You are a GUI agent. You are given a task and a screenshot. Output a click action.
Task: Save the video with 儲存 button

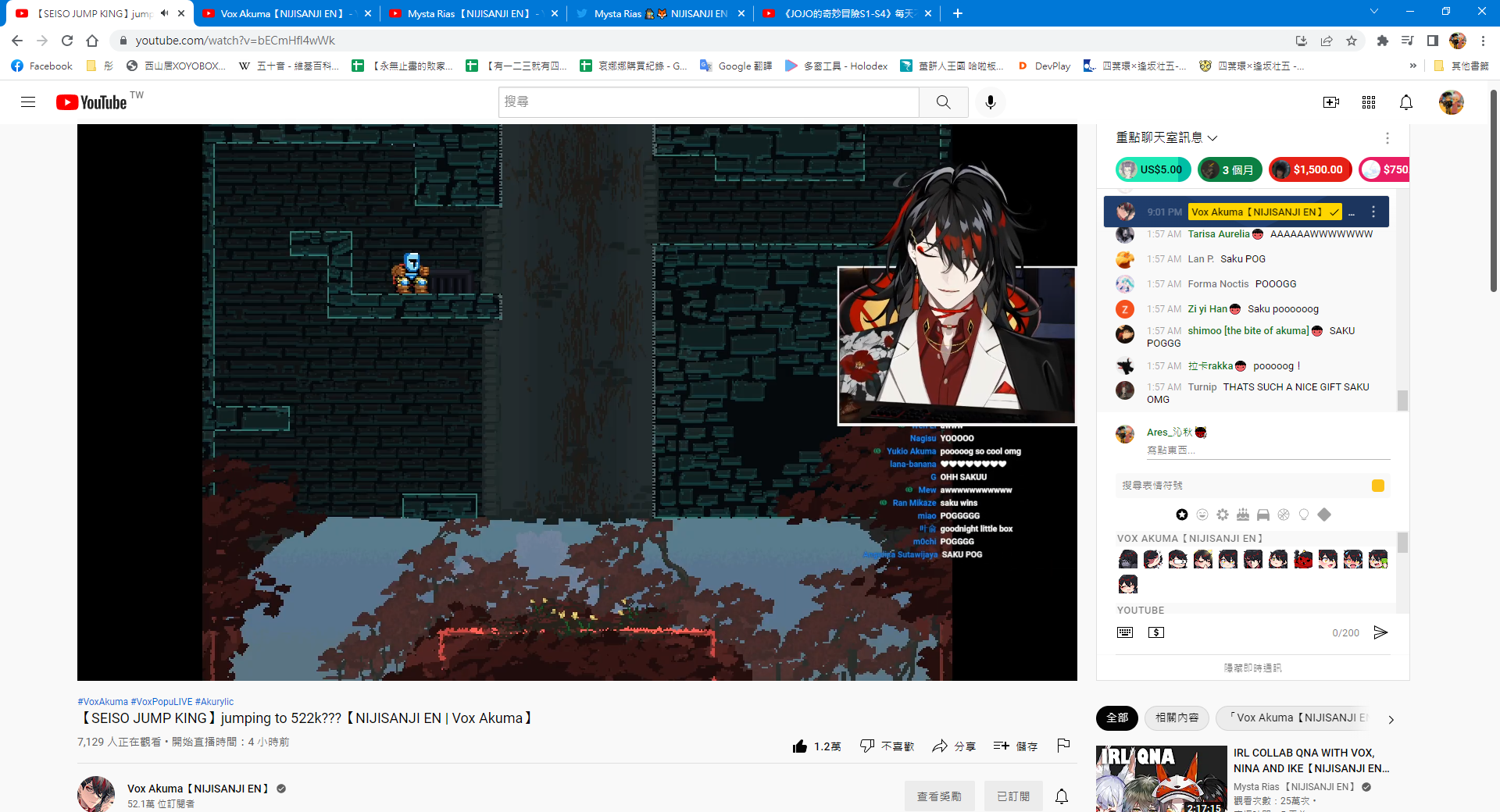pos(1016,746)
